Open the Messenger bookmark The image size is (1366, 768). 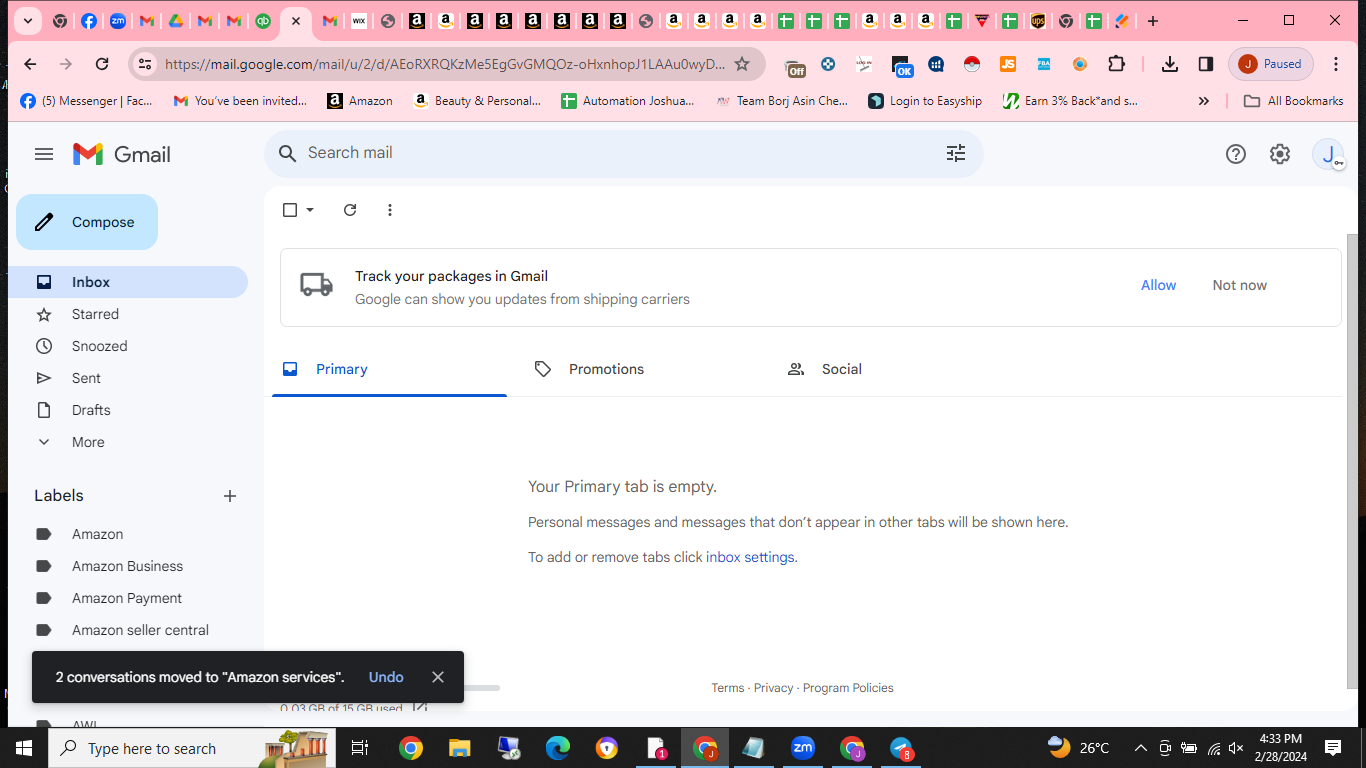click(86, 101)
